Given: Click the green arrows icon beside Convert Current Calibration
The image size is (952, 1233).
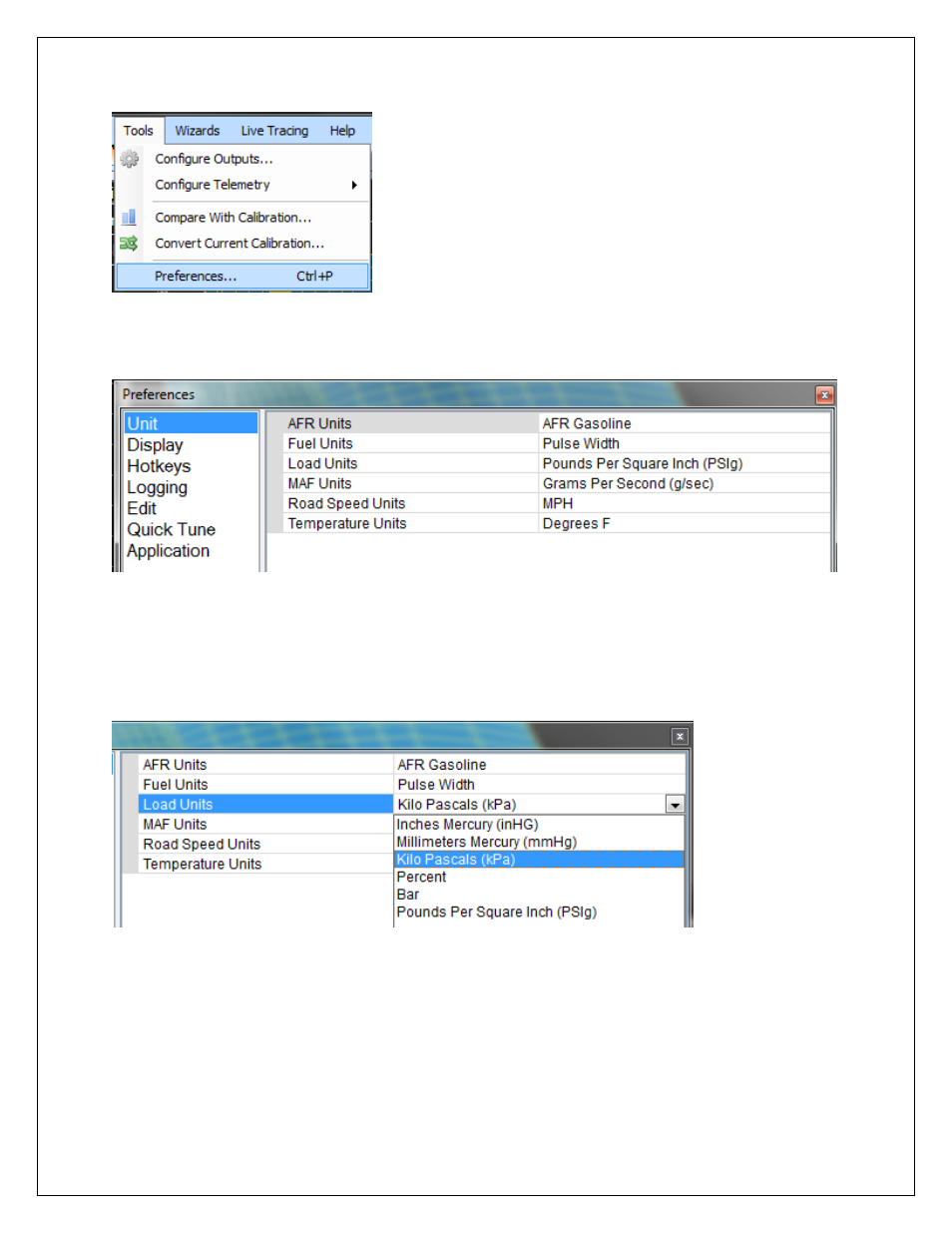Looking at the screenshot, I should tap(129, 243).
